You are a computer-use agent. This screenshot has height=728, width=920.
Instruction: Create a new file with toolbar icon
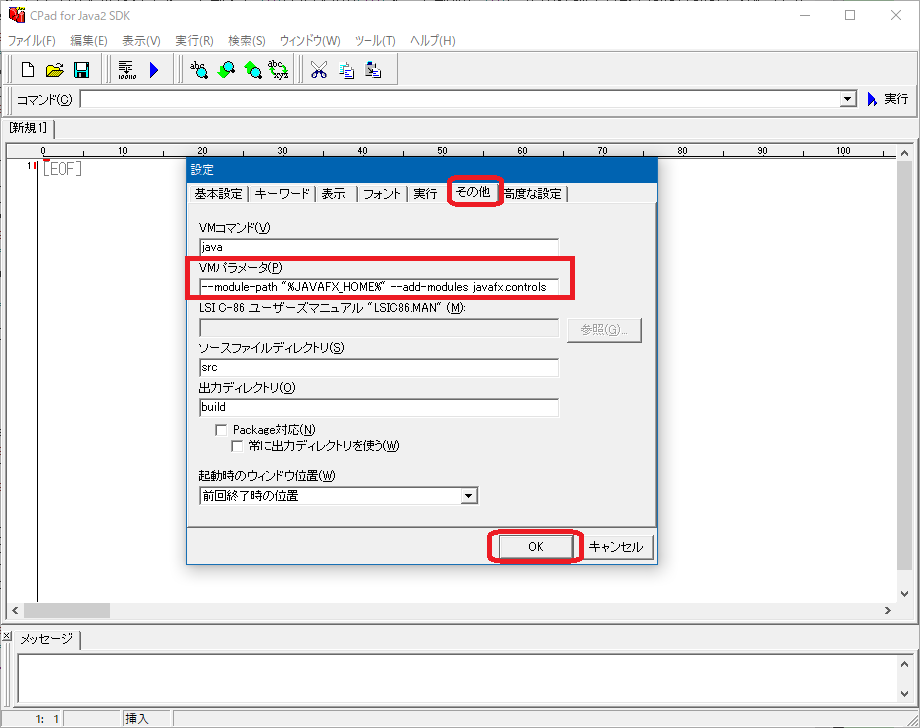pos(28,70)
